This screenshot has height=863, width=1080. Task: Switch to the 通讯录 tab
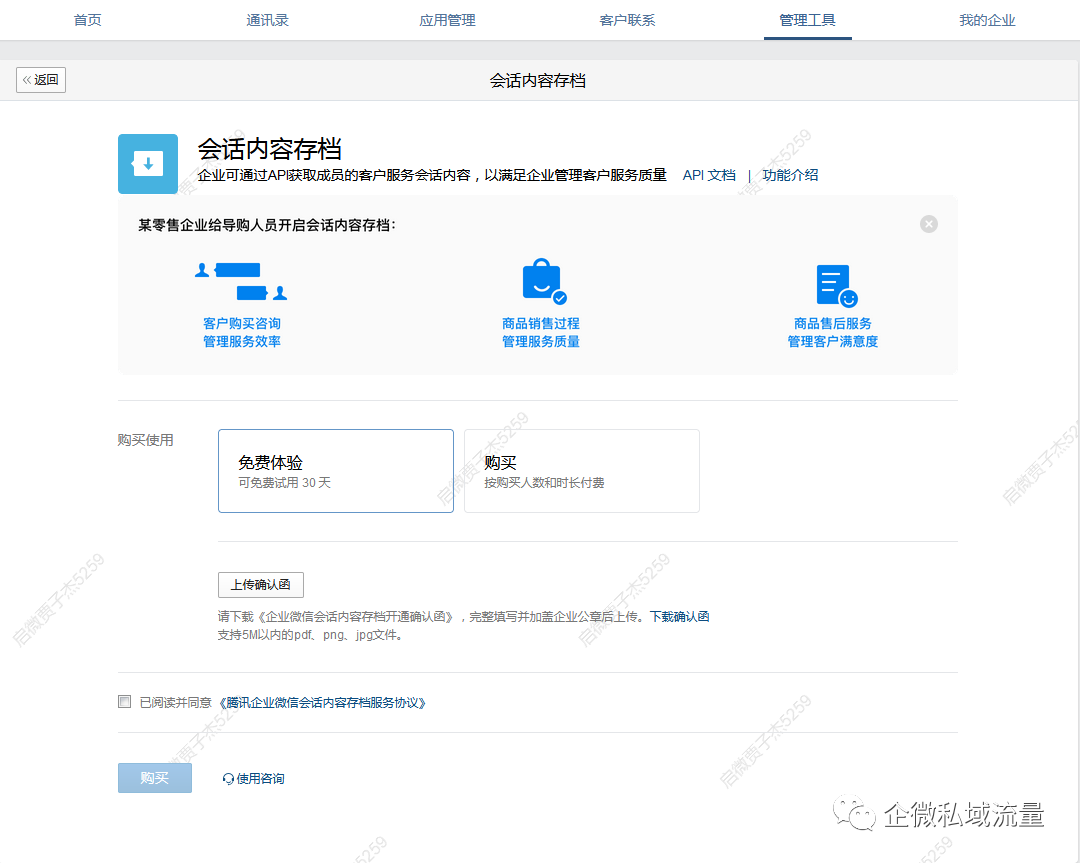(x=267, y=20)
